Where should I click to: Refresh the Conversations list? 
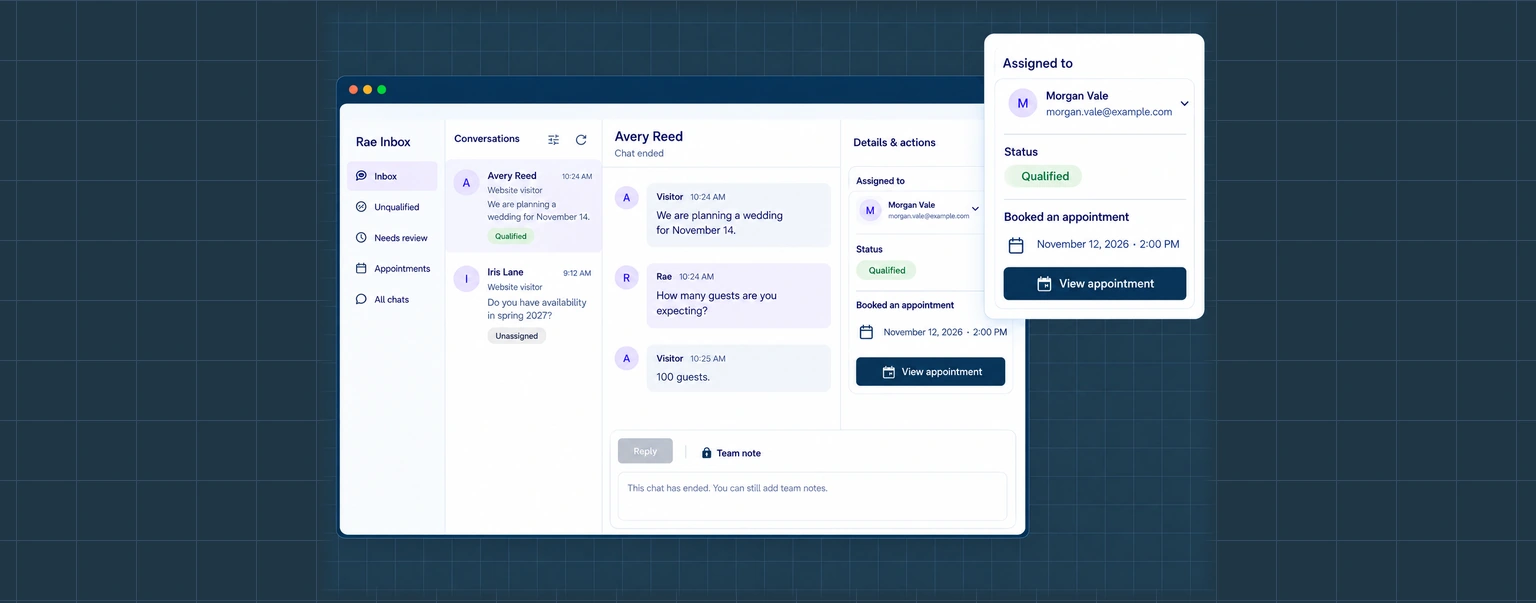coord(581,140)
